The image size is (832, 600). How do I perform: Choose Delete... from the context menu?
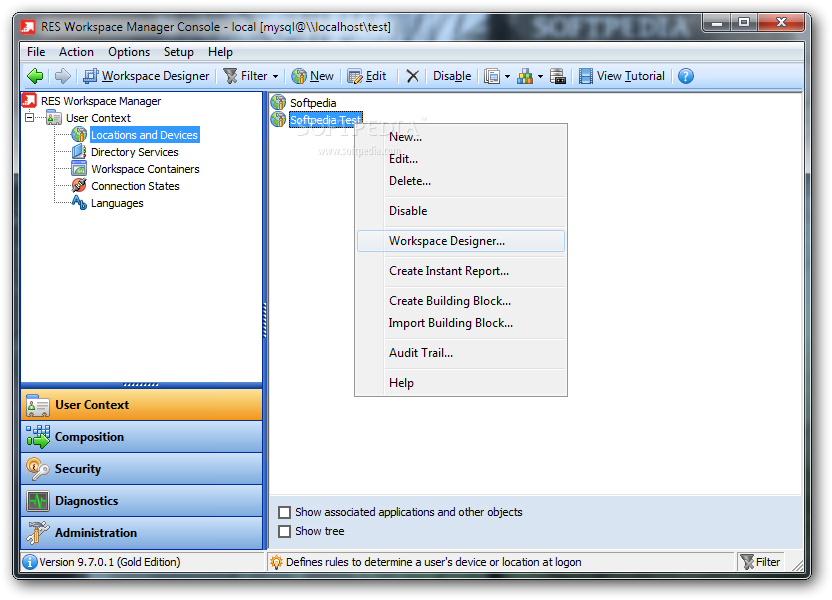461,181
